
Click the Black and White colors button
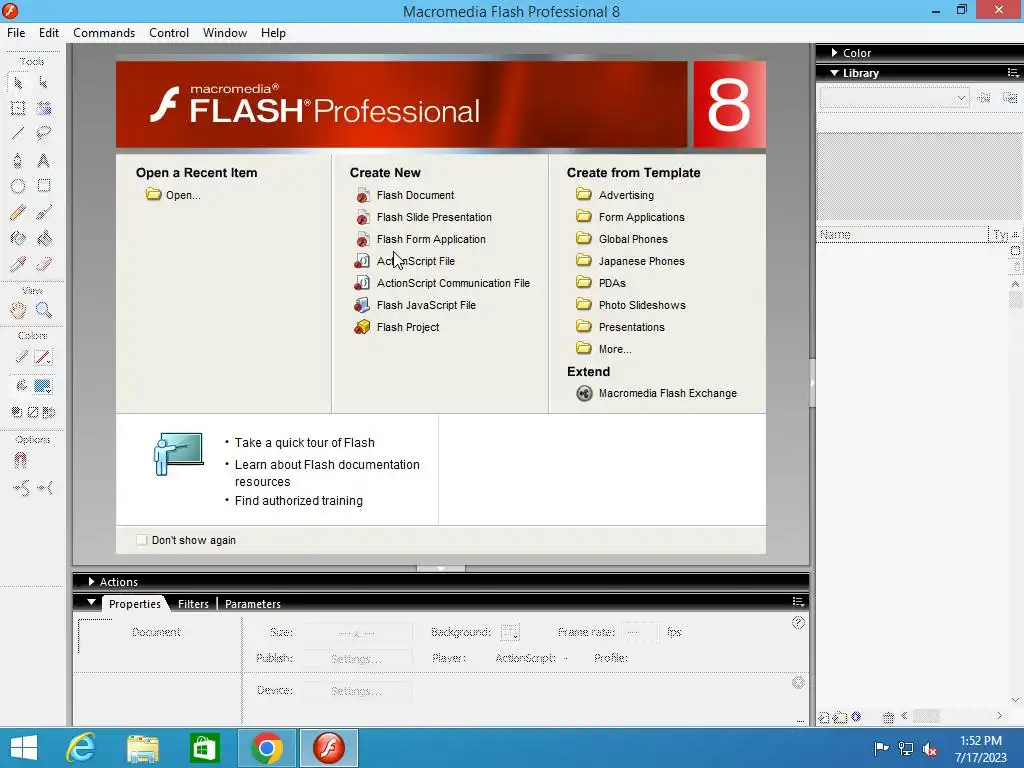[17, 412]
